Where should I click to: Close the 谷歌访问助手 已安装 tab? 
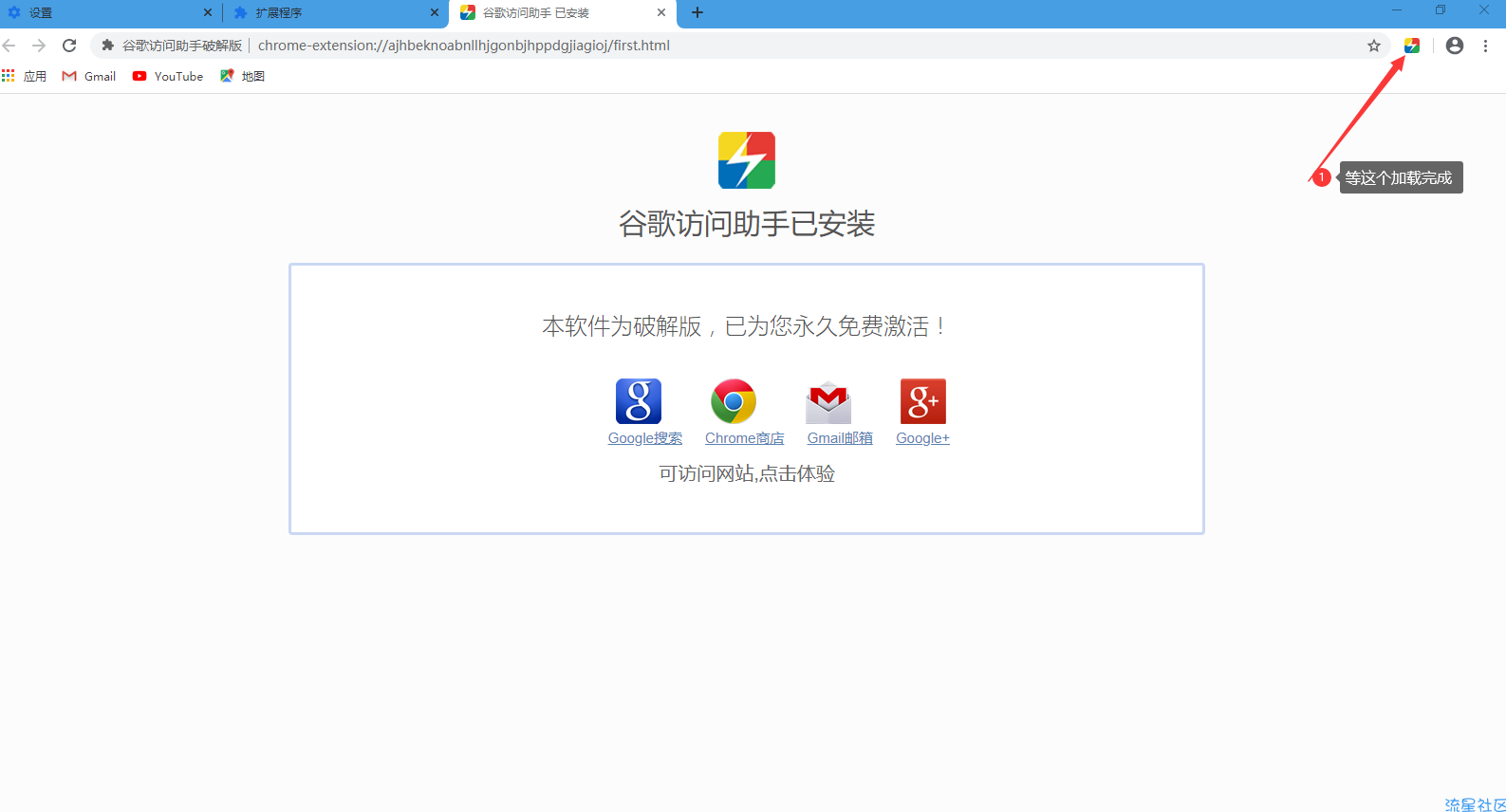coord(661,13)
